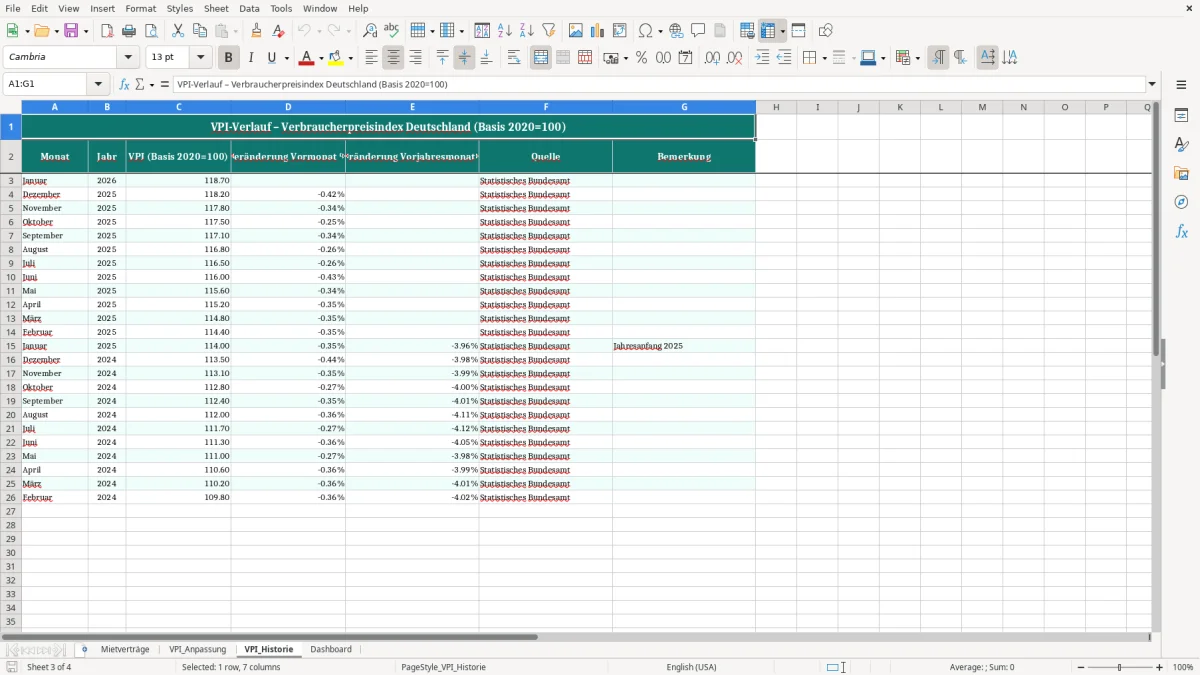Format cells as percent
Screen dimensions: 1200x675
coord(641,58)
